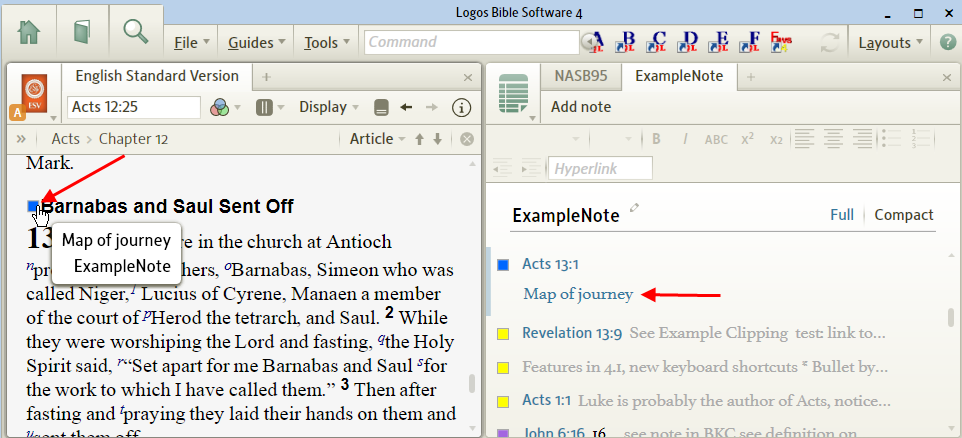Align text right
Screen dimensions: 962x438
[863, 139]
